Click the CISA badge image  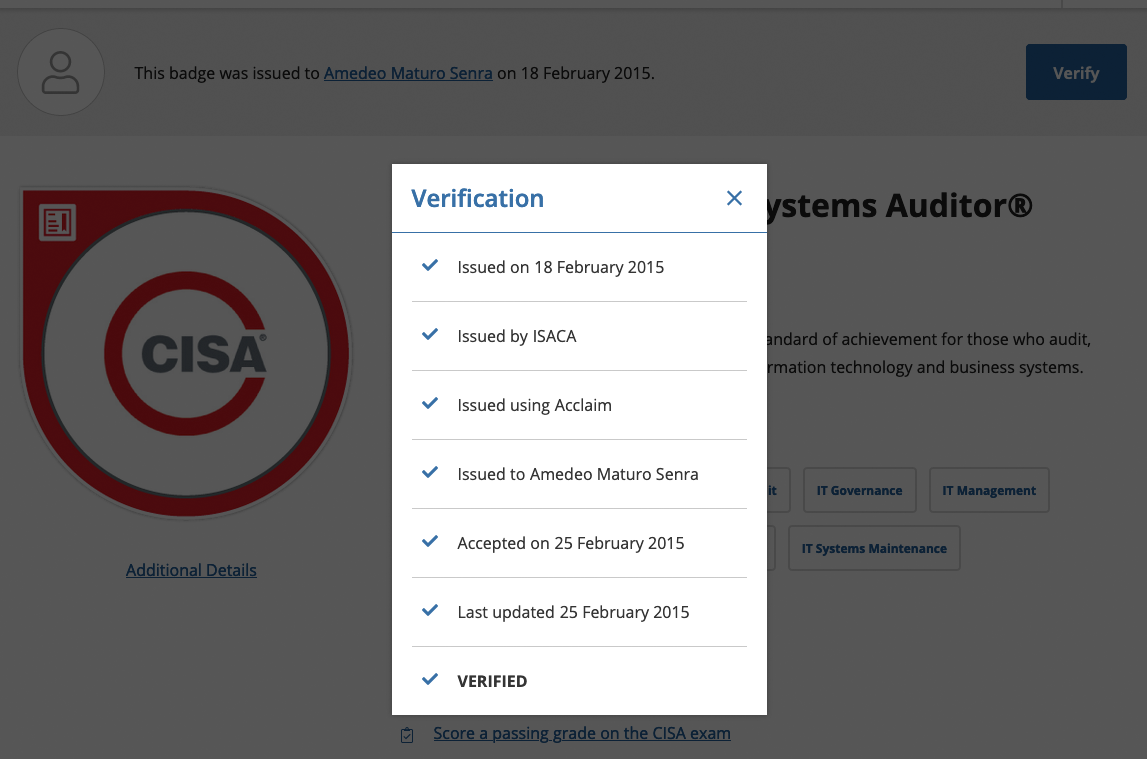(187, 353)
